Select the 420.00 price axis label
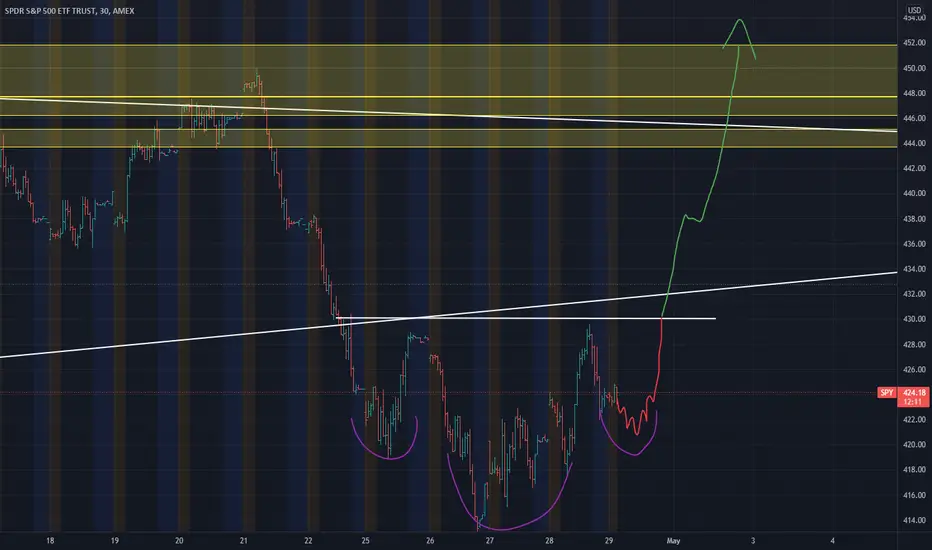Screen dimensions: 932x550 914,444
